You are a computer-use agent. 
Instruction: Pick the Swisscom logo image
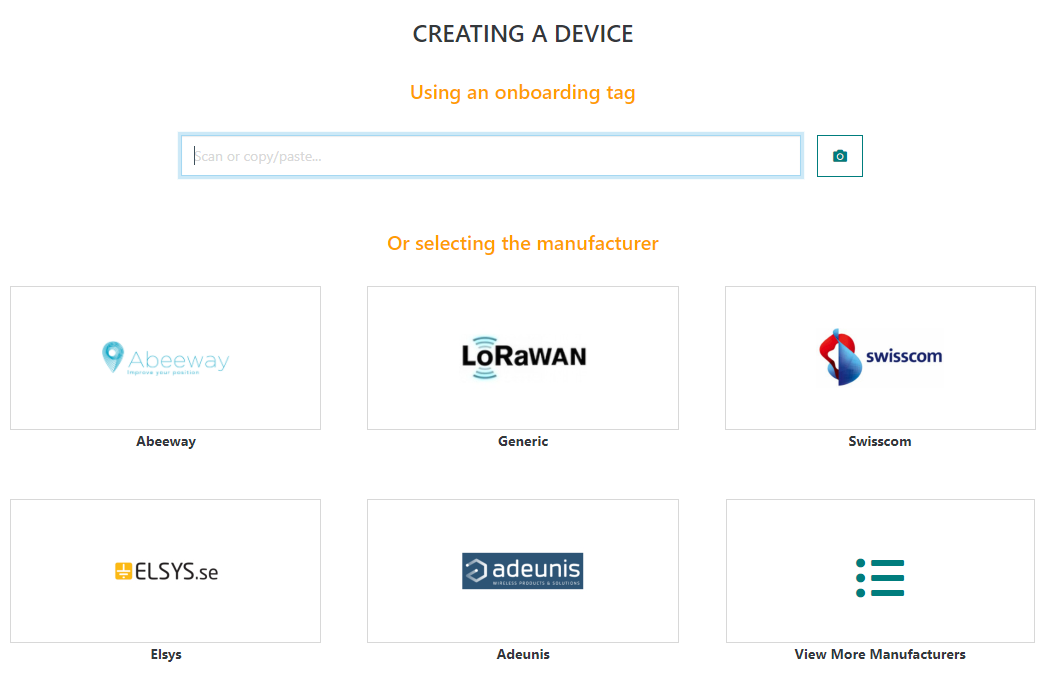880,357
